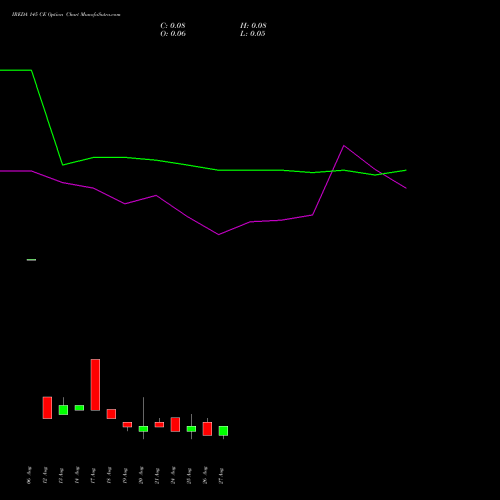Click the 06 Aug date axis label

(29, 475)
